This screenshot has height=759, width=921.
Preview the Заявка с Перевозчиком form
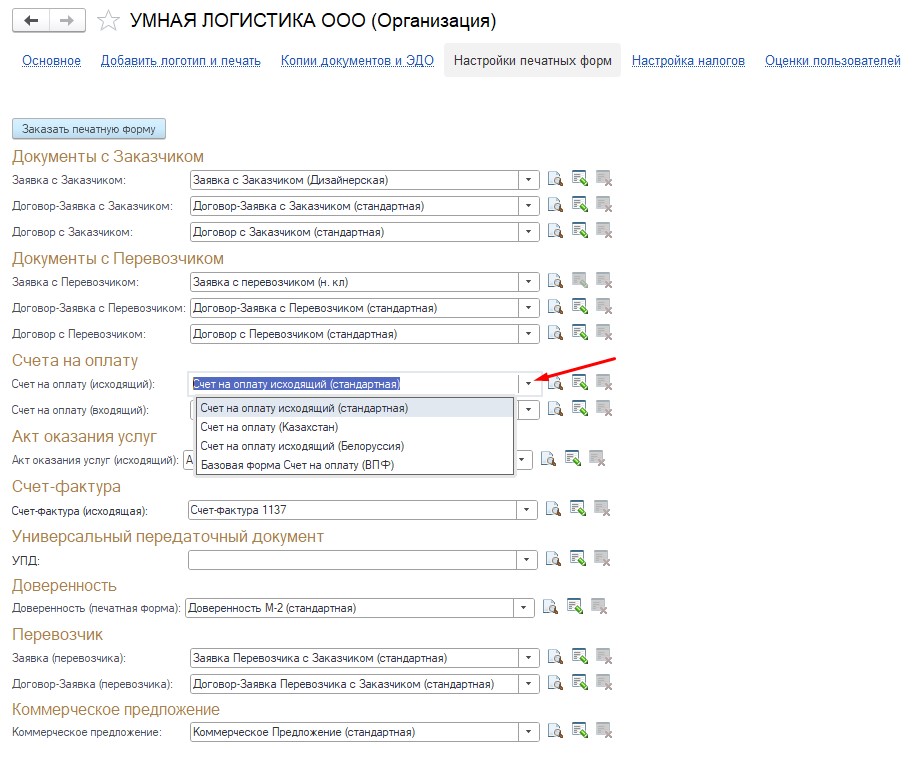[x=555, y=281]
